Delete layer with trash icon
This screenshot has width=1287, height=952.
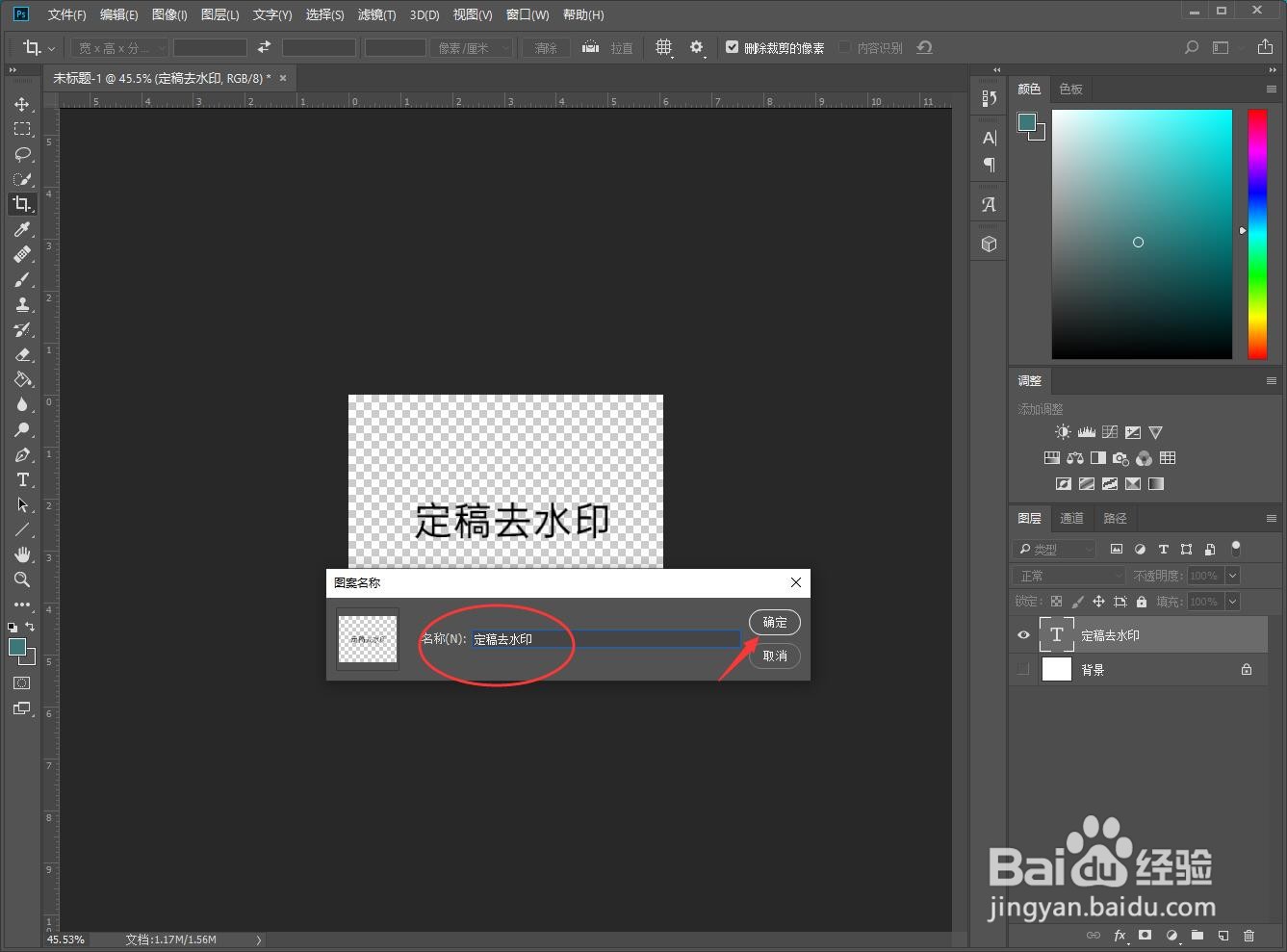1248,935
